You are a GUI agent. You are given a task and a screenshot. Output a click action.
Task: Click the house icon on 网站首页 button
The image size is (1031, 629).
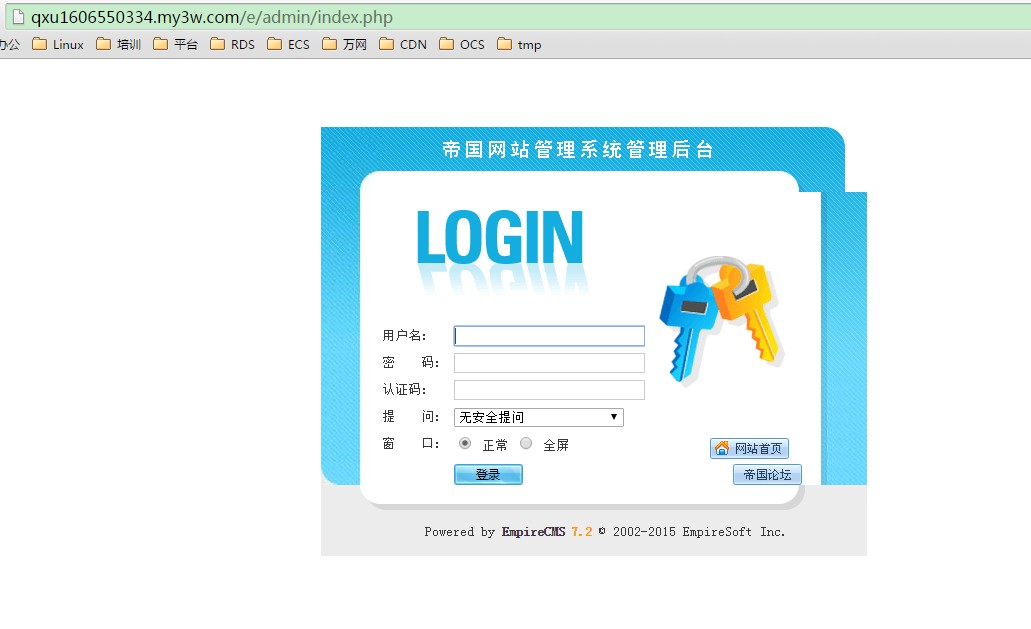coord(721,449)
